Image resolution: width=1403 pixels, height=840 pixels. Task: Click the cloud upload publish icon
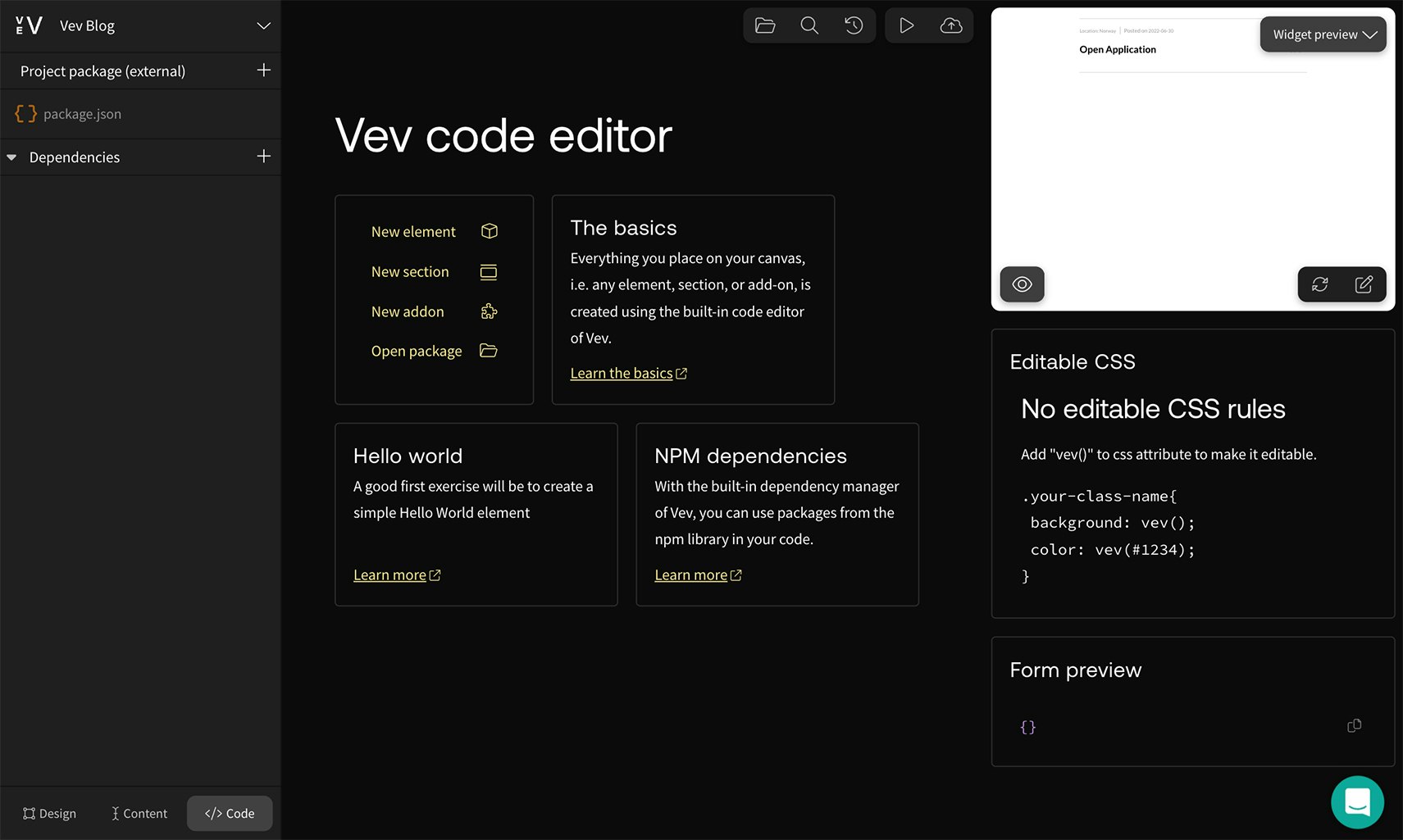pyautogui.click(x=951, y=25)
